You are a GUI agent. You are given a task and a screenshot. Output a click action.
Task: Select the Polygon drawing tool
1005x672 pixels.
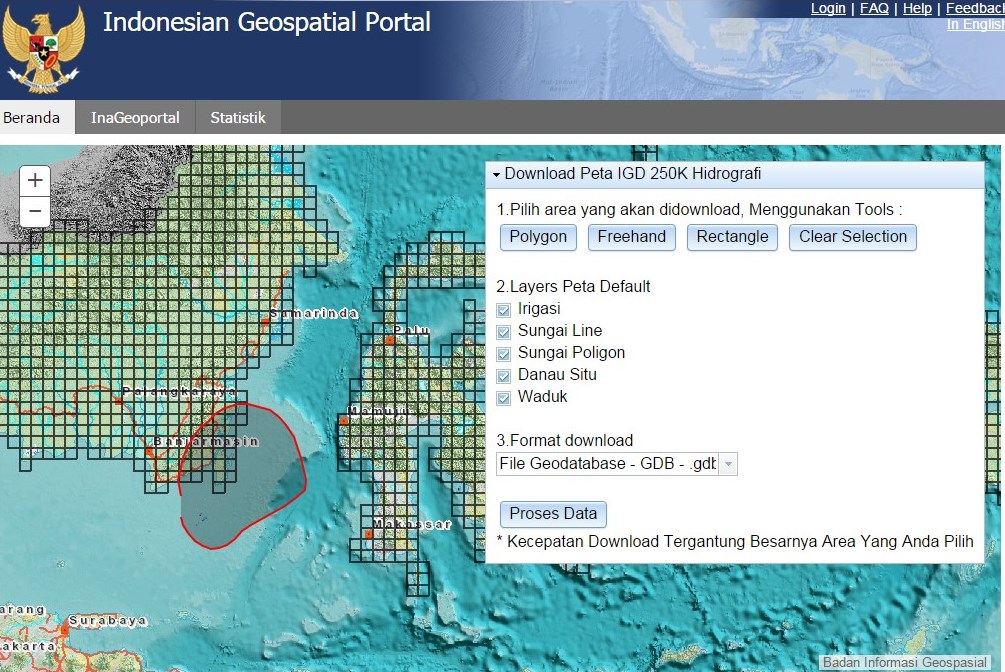(x=537, y=237)
